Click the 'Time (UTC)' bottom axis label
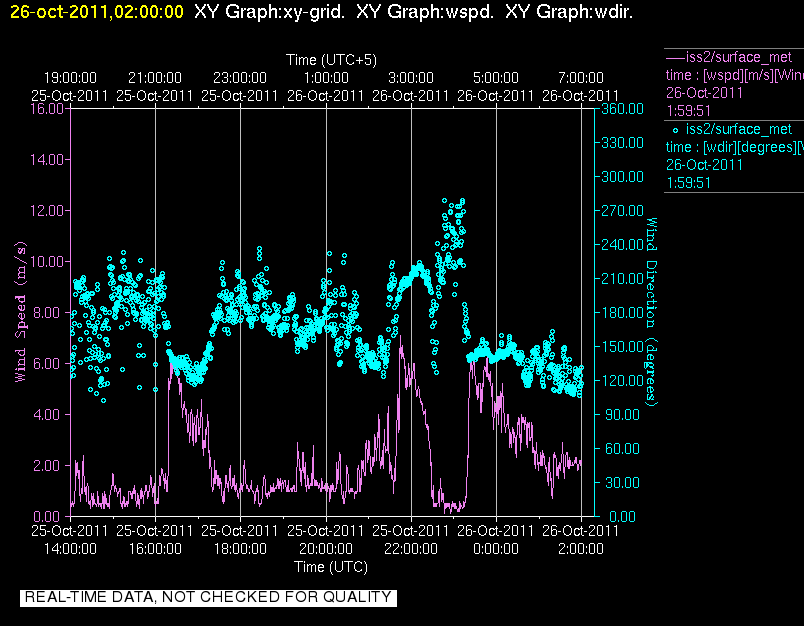 tap(331, 567)
